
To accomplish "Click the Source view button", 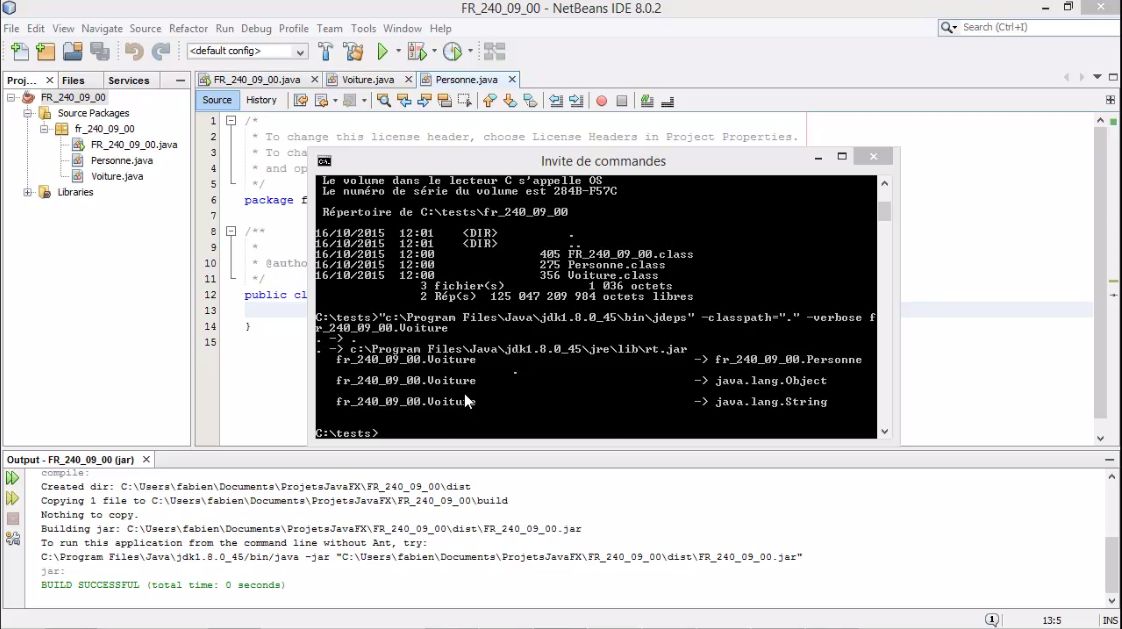I will 217,100.
